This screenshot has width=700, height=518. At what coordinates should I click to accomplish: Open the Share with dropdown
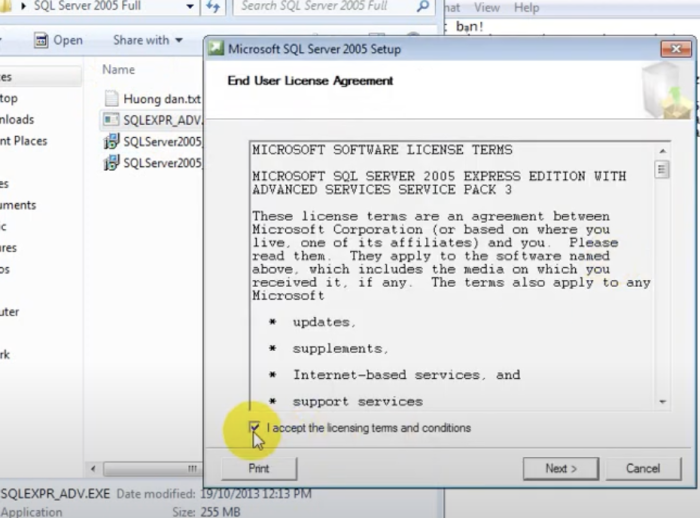(x=148, y=40)
